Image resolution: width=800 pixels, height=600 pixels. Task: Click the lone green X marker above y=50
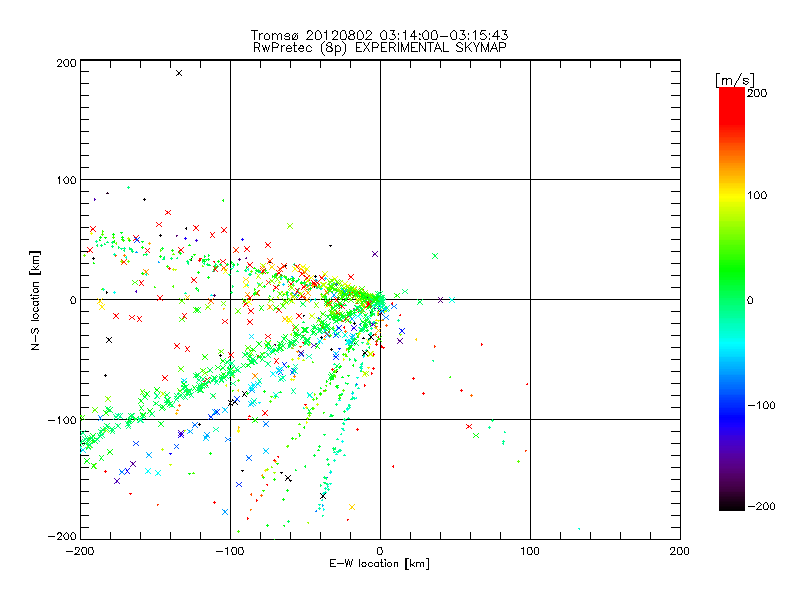pyautogui.click(x=290, y=226)
